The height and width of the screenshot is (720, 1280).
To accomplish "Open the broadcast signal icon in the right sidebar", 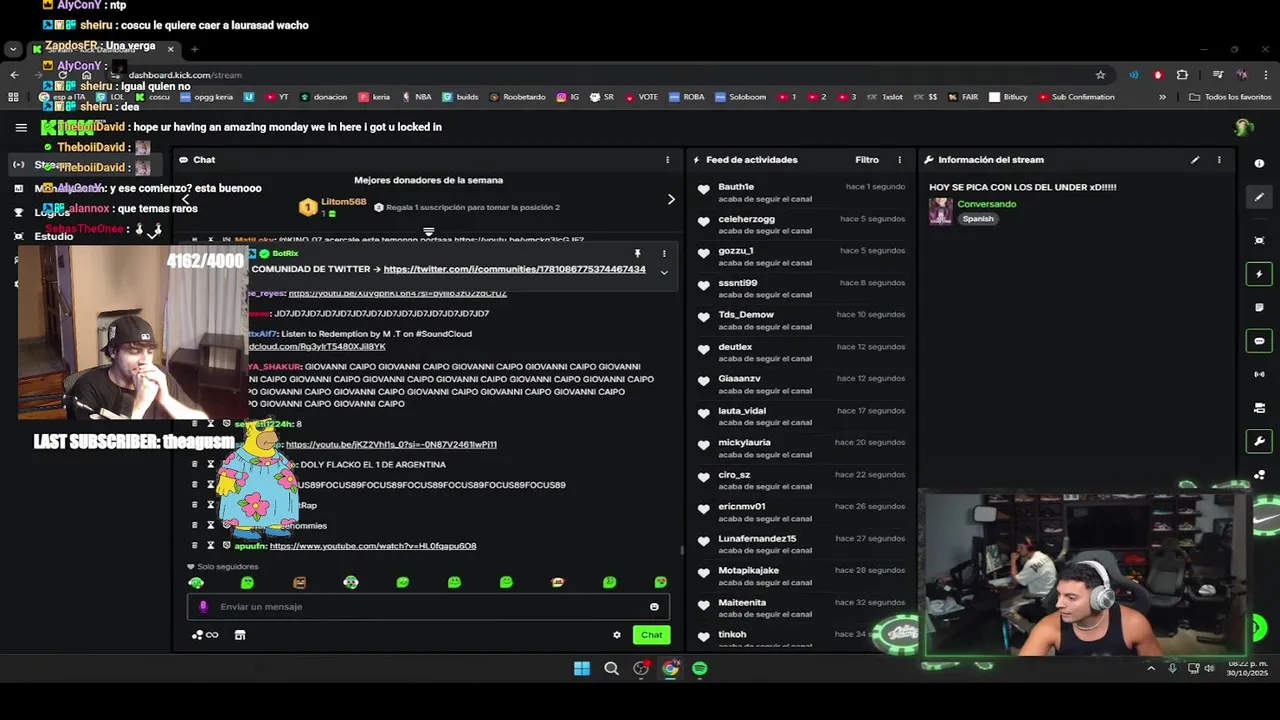I will pyautogui.click(x=1259, y=374).
